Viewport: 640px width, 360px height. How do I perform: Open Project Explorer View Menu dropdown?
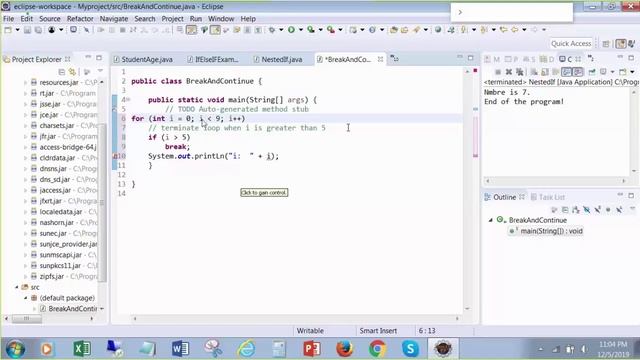[x=100, y=71]
